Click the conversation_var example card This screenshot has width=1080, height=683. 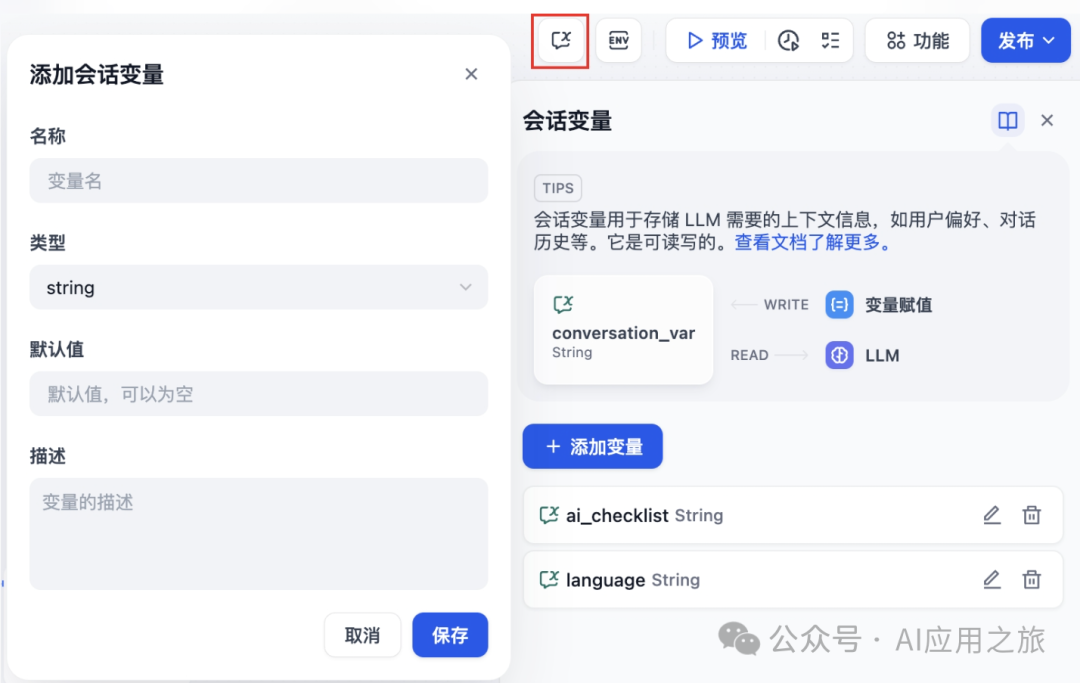(x=623, y=330)
